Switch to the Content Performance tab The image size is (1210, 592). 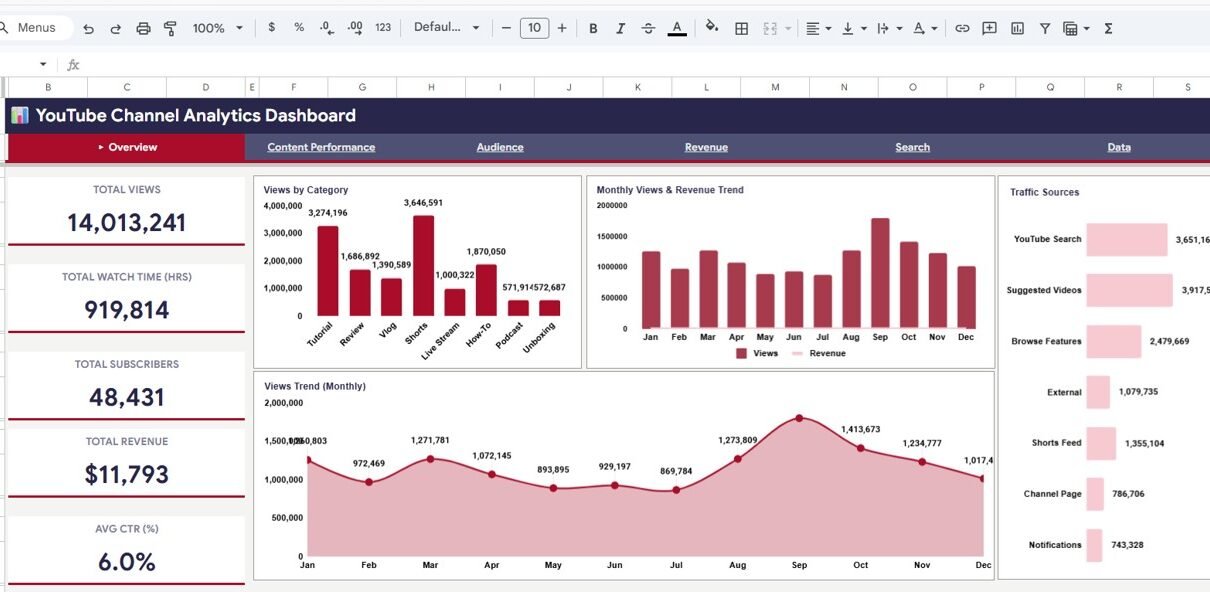pyautogui.click(x=321, y=147)
